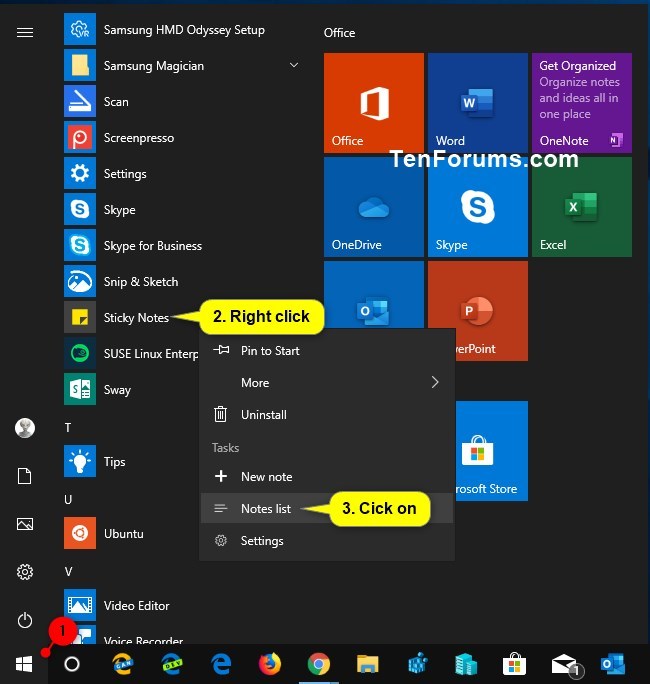Image resolution: width=650 pixels, height=684 pixels.
Task: Open the SUSE Linux Enterprise icon
Action: (x=80, y=353)
